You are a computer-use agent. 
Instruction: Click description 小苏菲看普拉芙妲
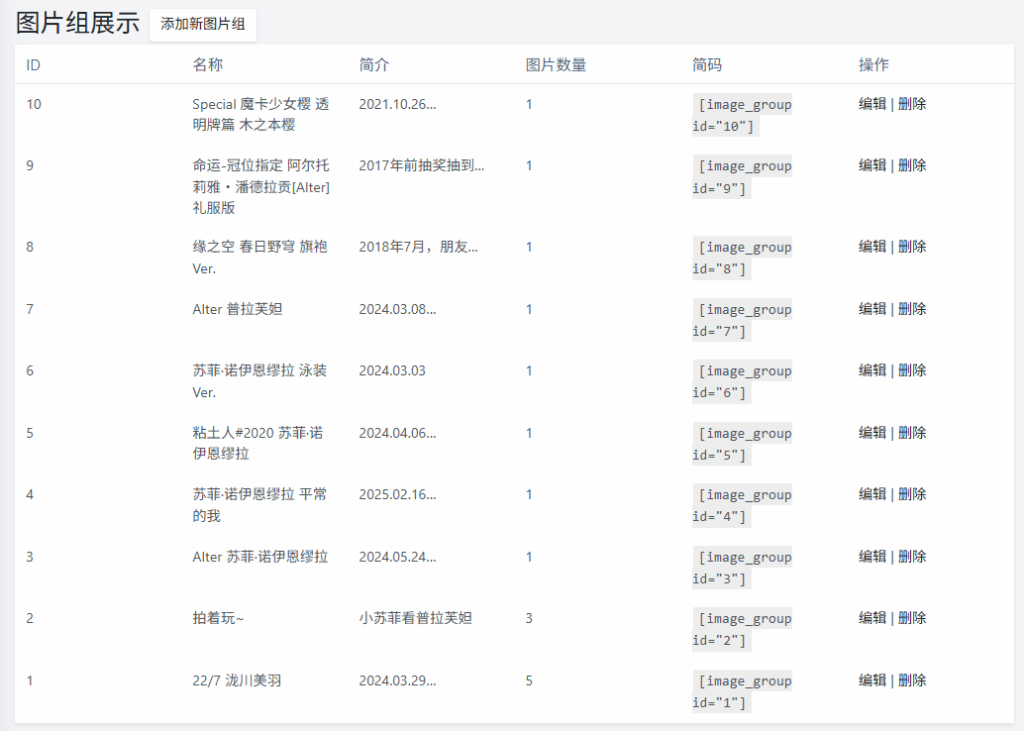pyautogui.click(x=415, y=618)
